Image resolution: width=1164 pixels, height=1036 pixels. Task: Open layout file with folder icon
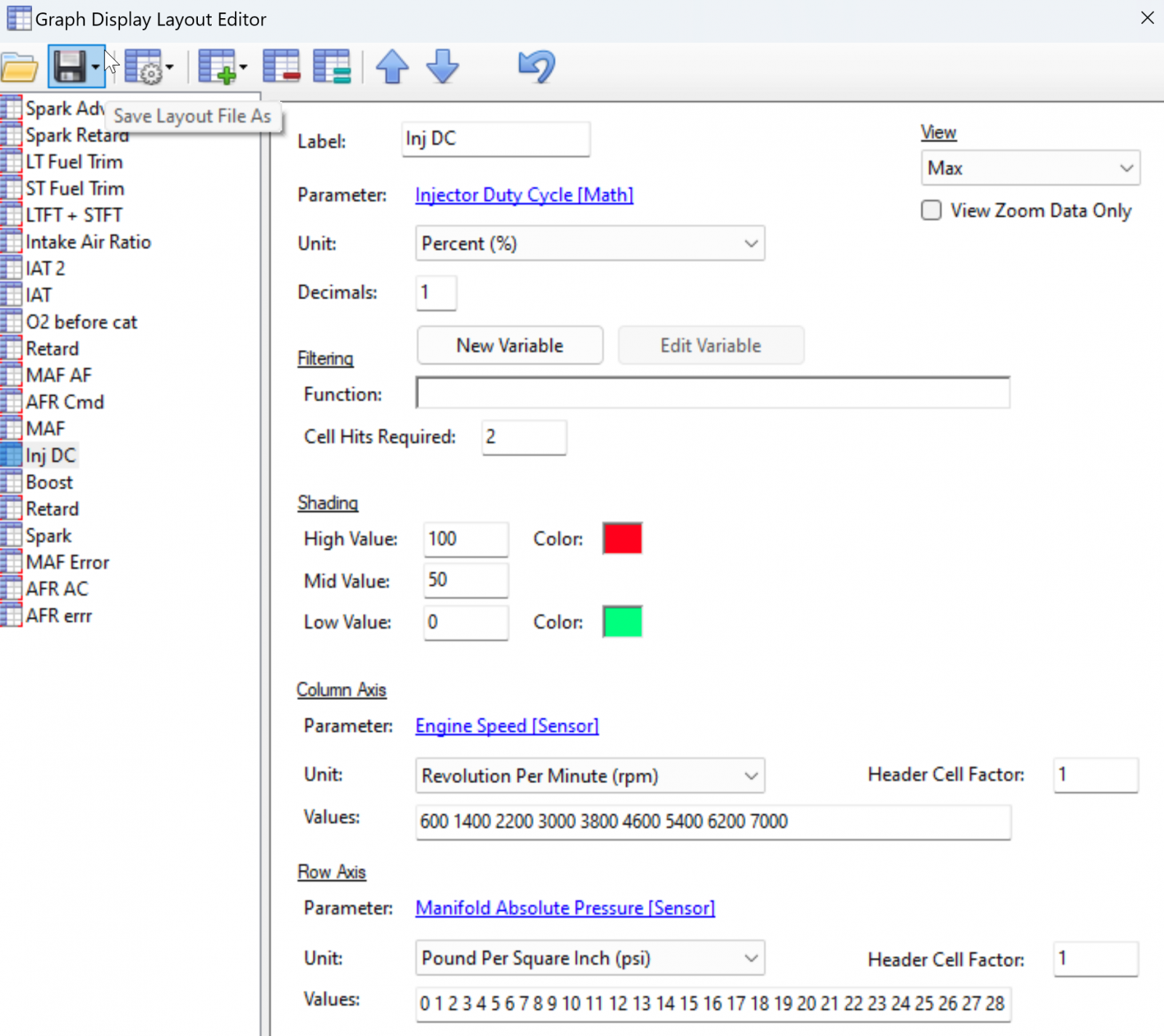click(x=20, y=68)
